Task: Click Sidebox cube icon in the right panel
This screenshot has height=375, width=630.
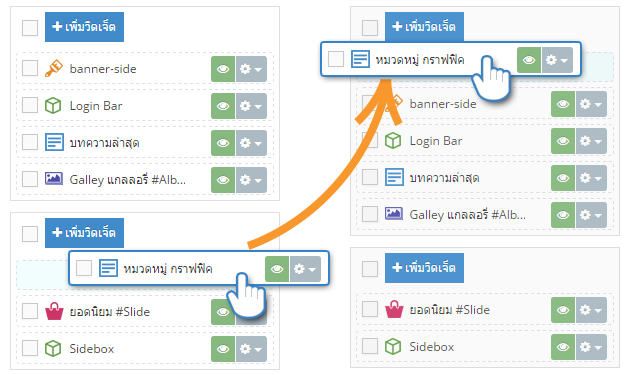Action: coord(393,346)
